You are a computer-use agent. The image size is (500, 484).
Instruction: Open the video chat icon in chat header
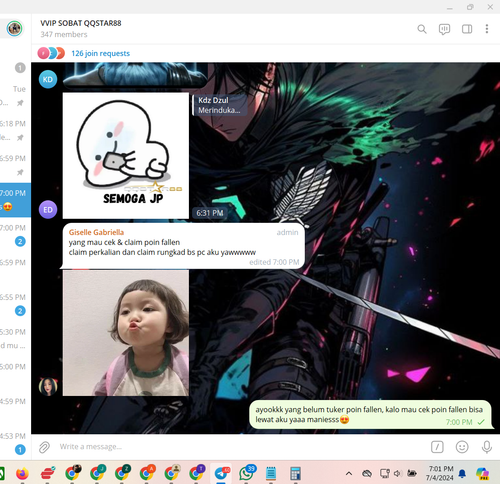pos(444,29)
